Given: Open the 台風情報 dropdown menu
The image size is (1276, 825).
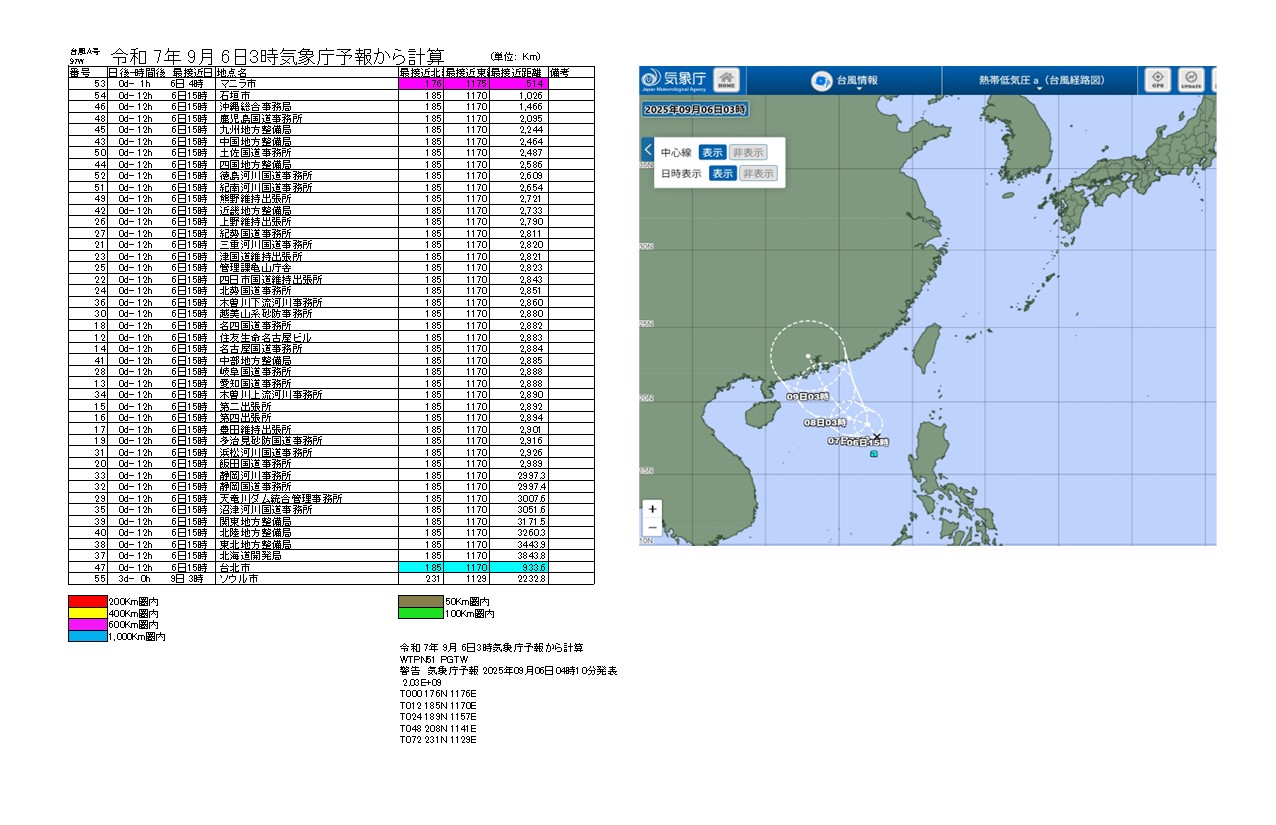Looking at the screenshot, I should click(x=857, y=82).
